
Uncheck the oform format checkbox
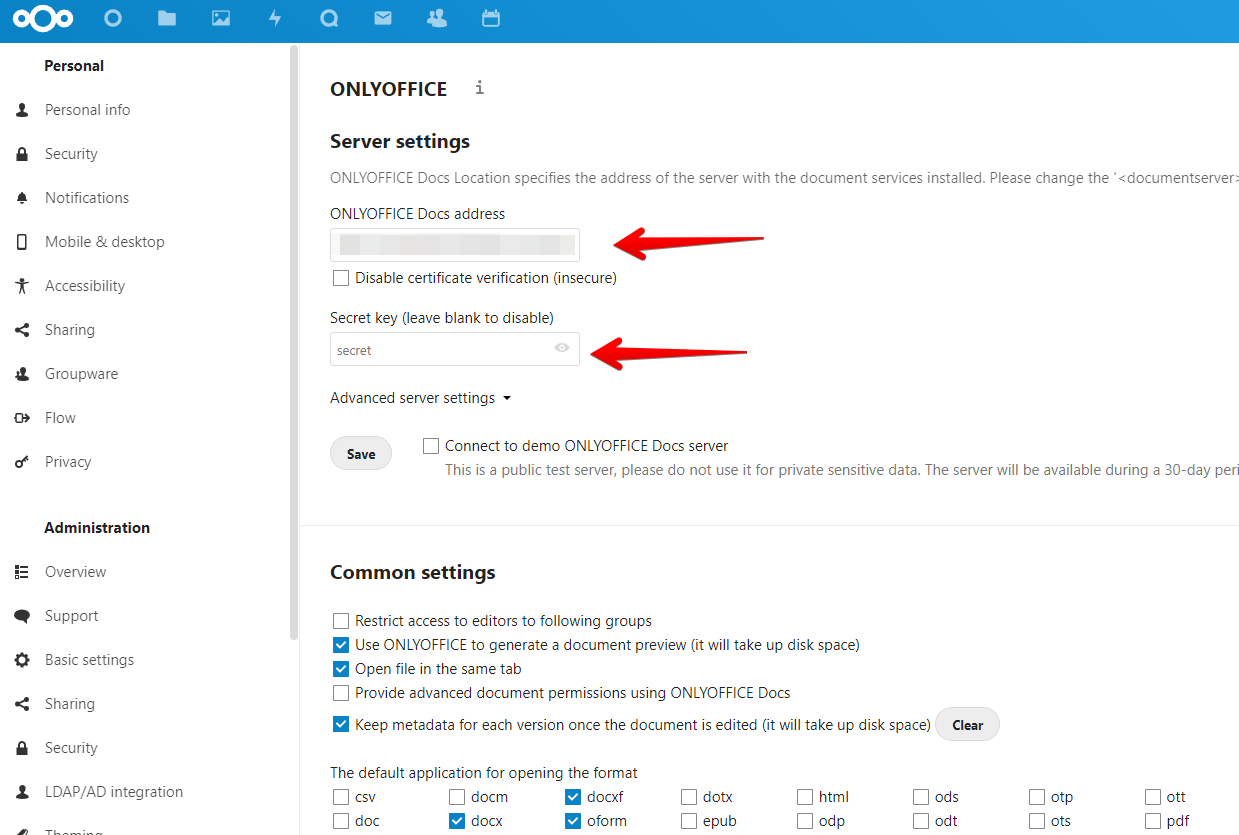click(x=573, y=821)
